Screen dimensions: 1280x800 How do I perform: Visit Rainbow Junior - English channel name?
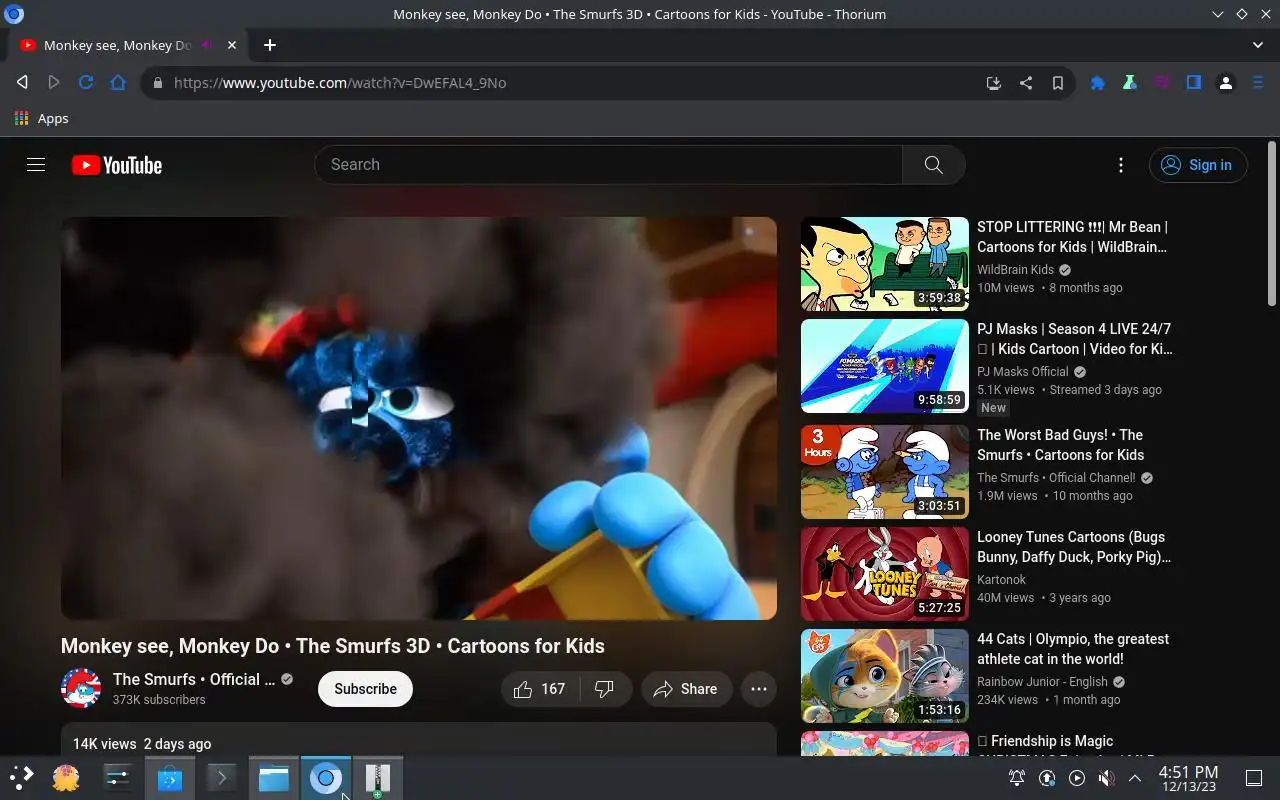[1042, 682]
